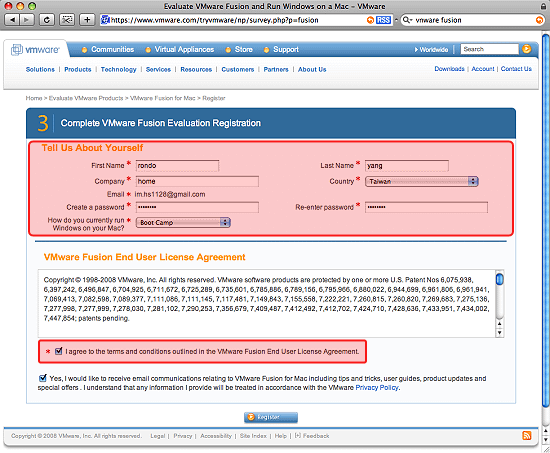The width and height of the screenshot is (550, 453).
Task: Click the Site Index footer link
Action: click(253, 436)
